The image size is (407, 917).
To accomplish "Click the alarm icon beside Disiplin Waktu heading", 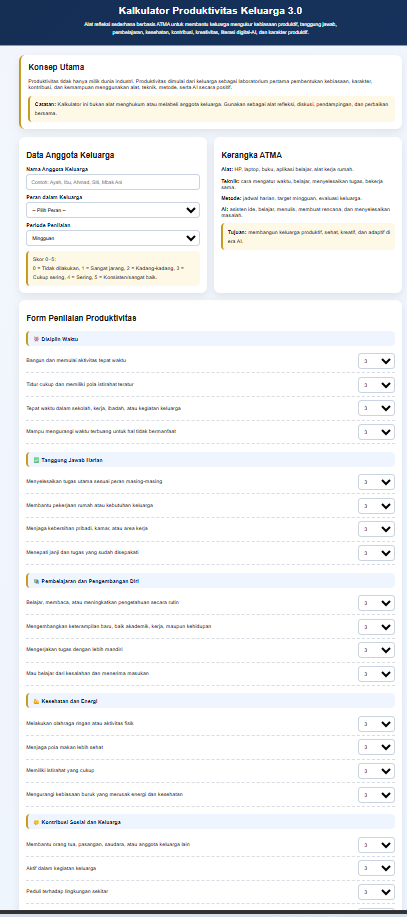I will (37, 339).
